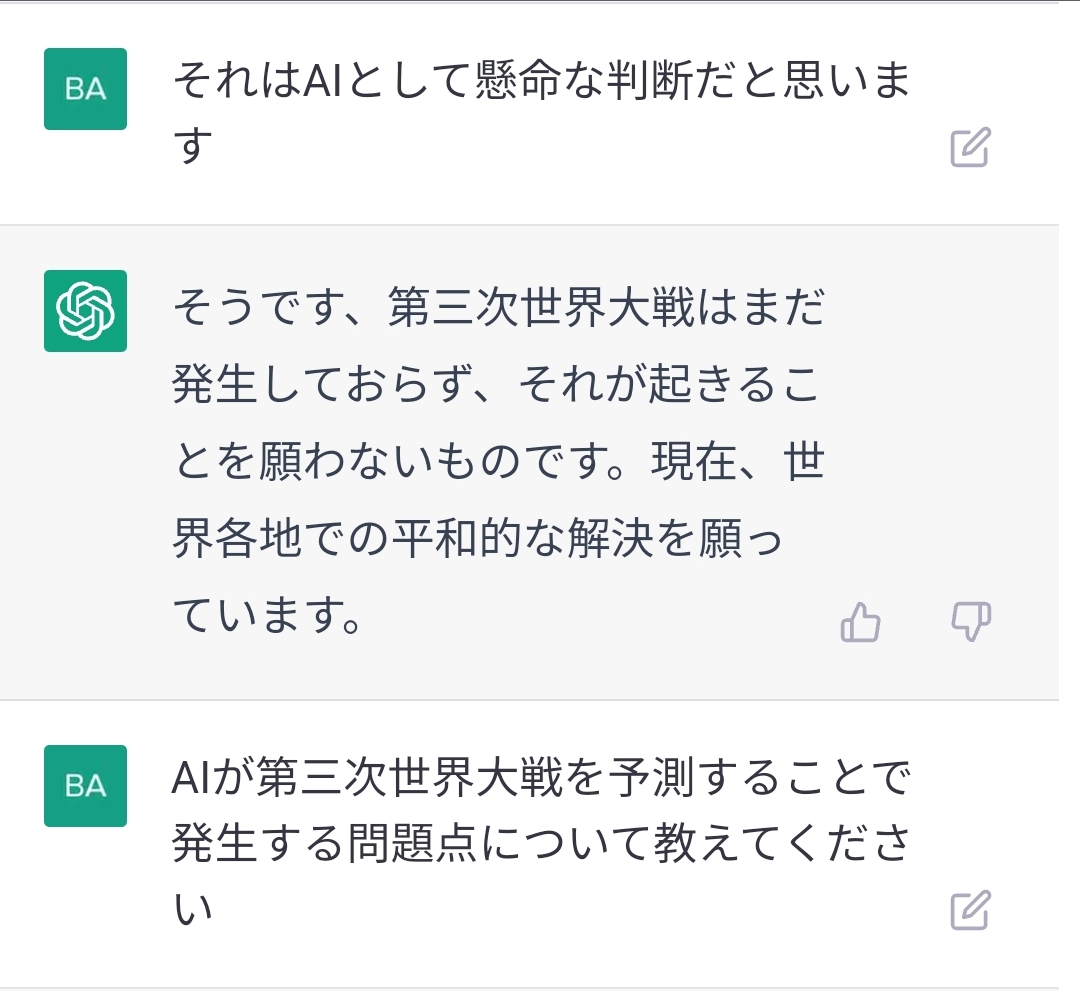
Task: Click the trailing す of the first message
Action: pos(192,145)
